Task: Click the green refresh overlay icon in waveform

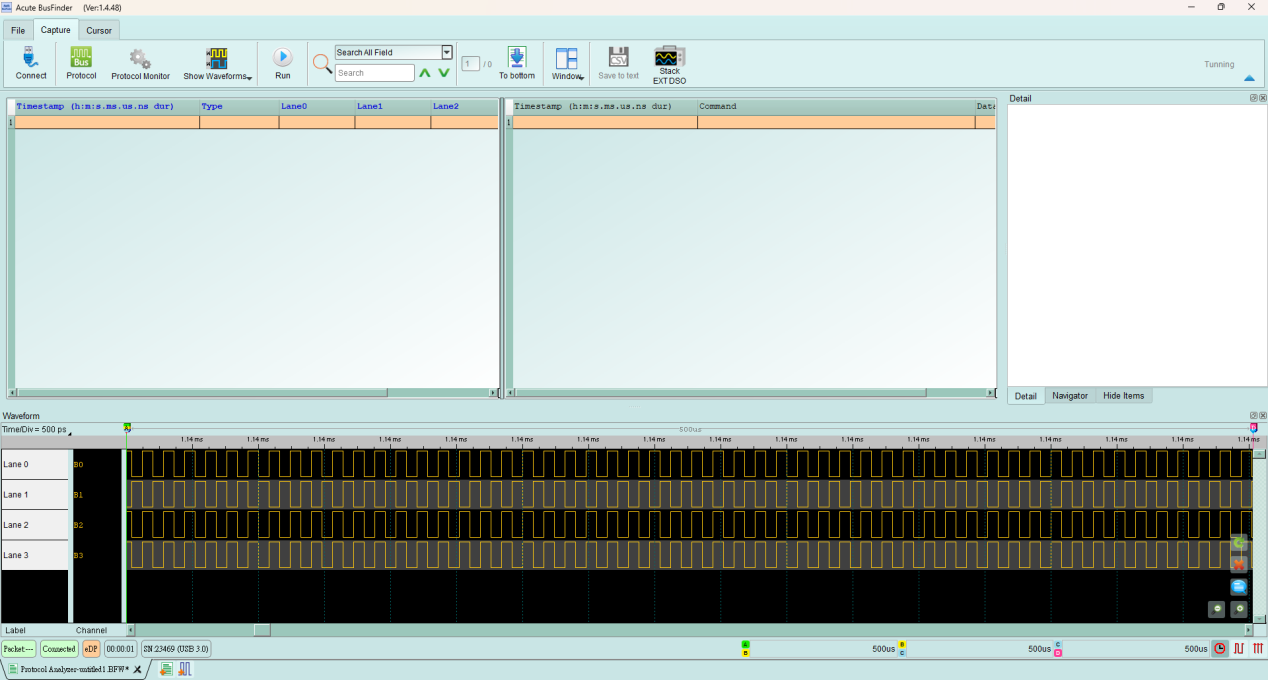Action: pos(1239,543)
